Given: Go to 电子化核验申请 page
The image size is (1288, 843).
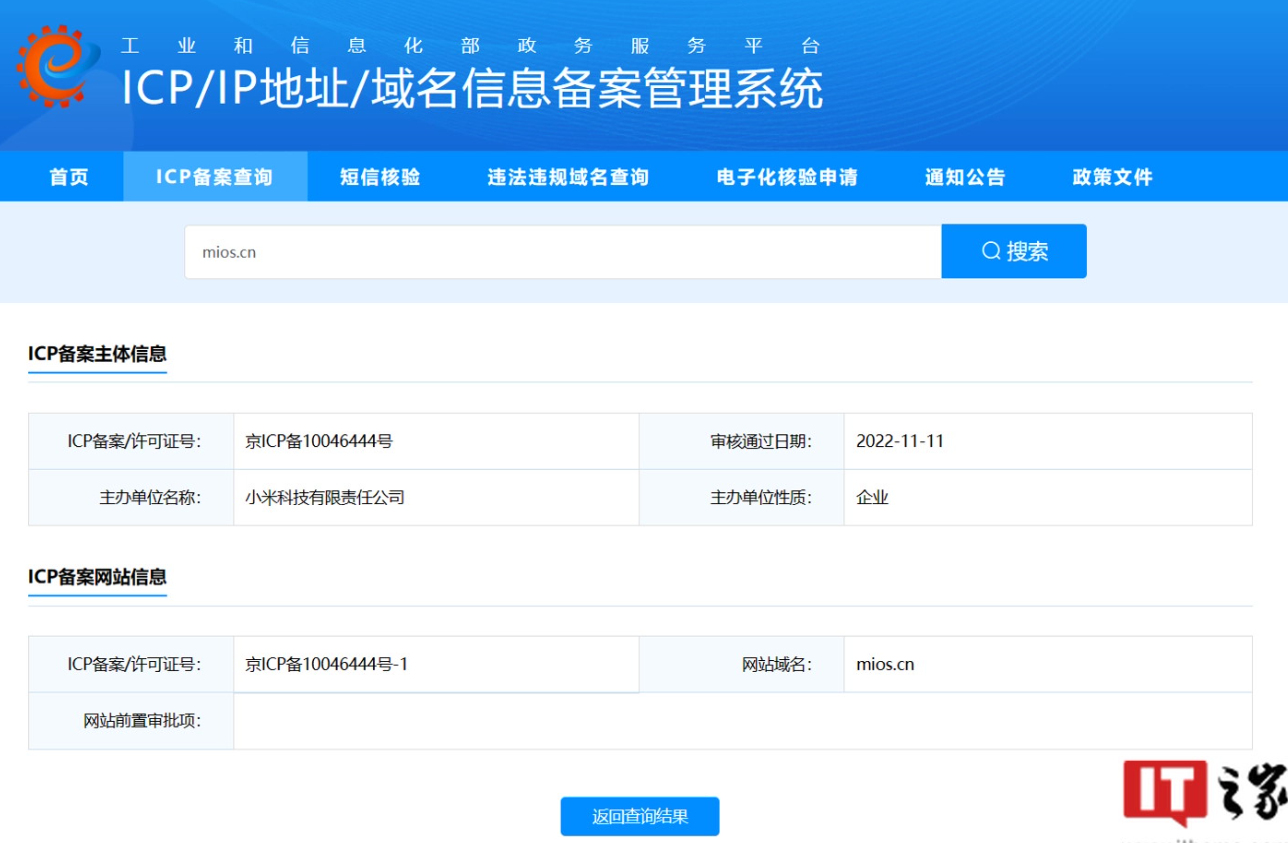Looking at the screenshot, I should click(787, 177).
